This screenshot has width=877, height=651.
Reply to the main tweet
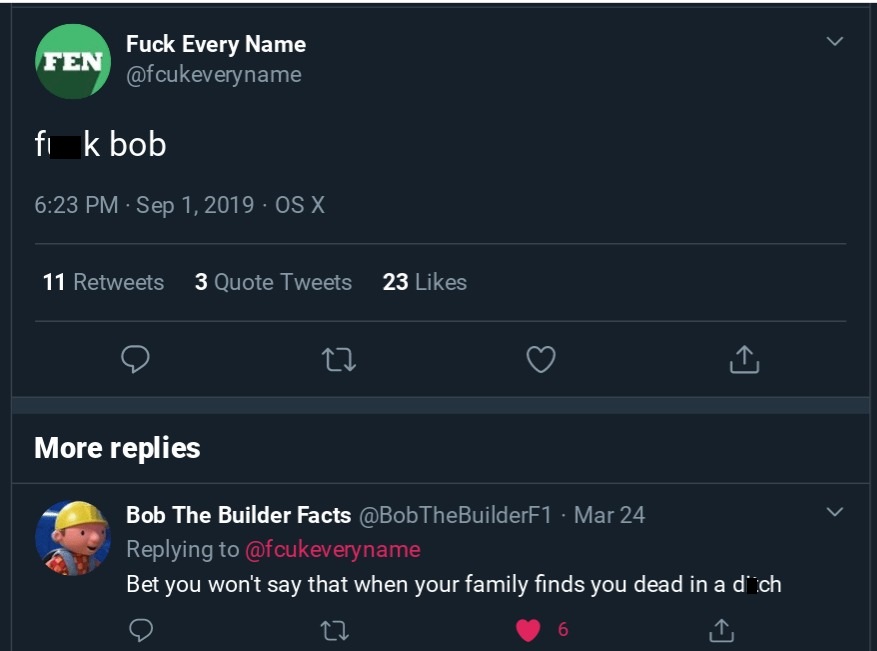(135, 359)
